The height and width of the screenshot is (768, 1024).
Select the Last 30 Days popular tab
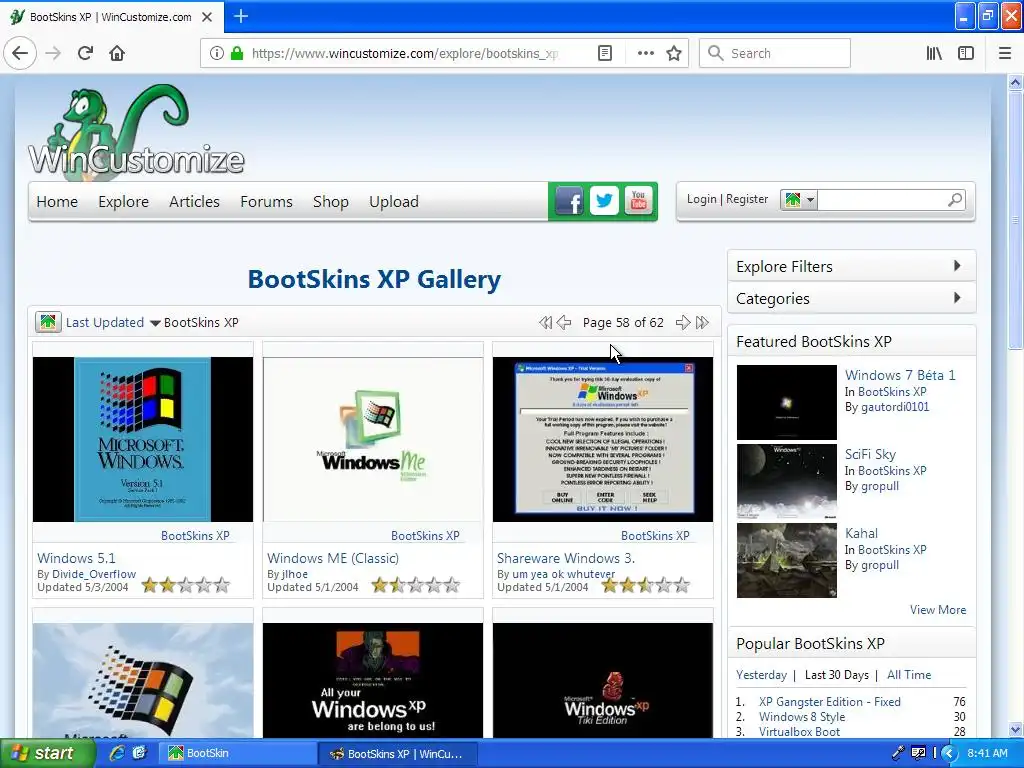point(837,675)
